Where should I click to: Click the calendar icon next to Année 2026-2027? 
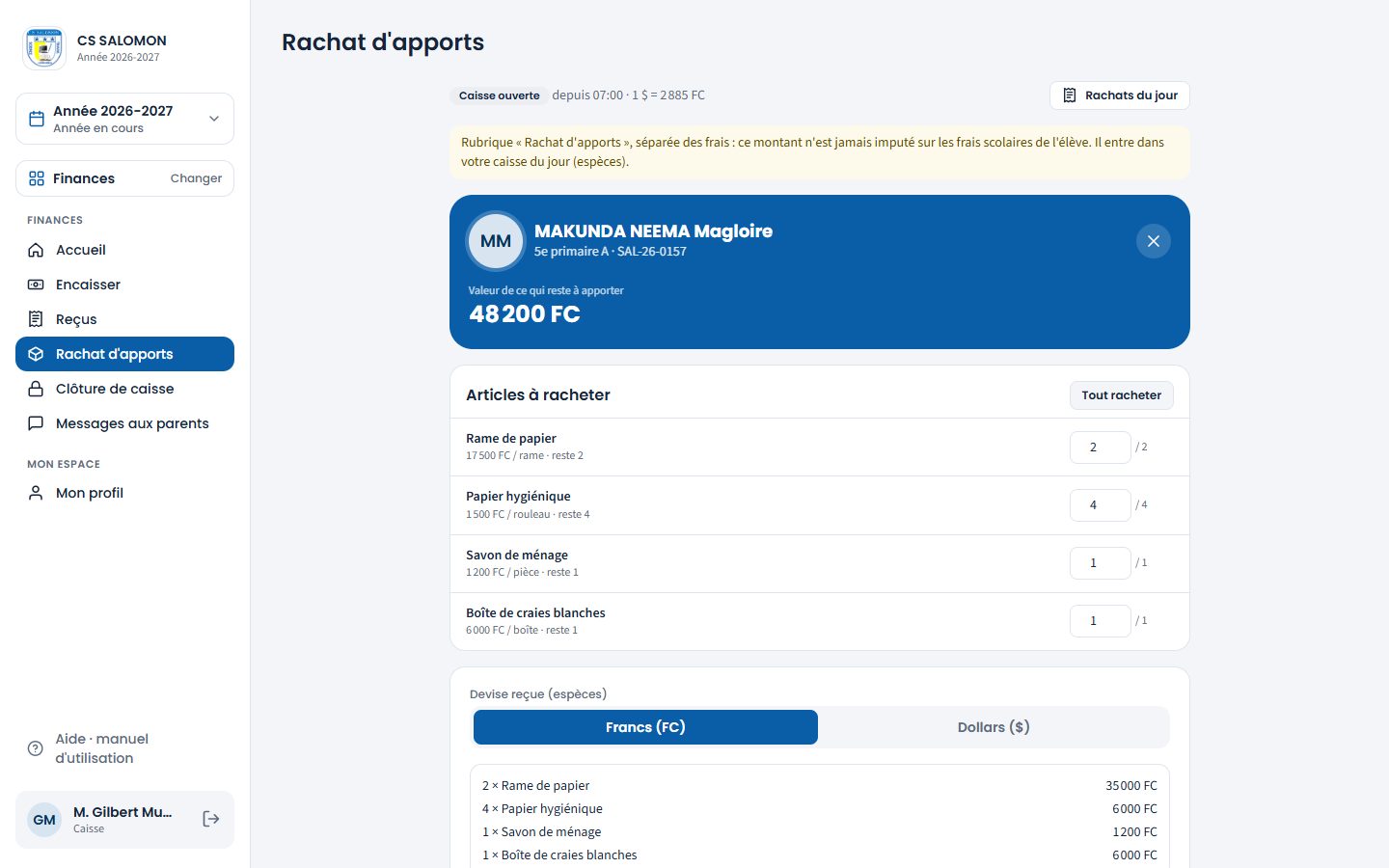point(37,119)
